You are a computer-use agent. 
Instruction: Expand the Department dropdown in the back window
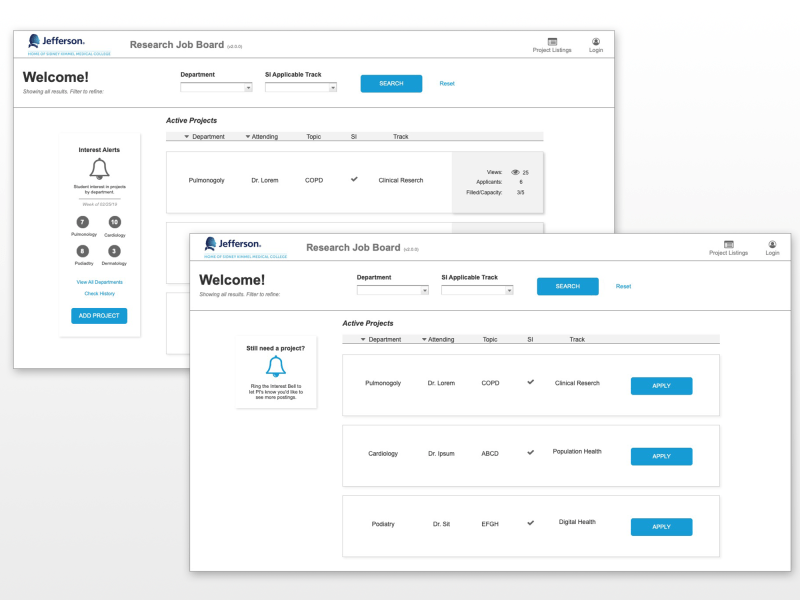click(216, 87)
